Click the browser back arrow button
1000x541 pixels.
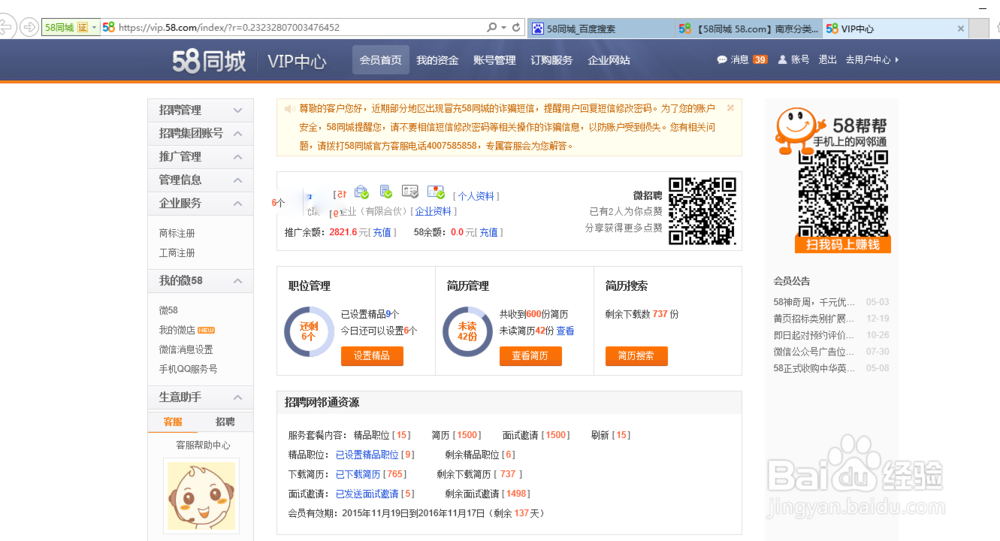coord(6,27)
